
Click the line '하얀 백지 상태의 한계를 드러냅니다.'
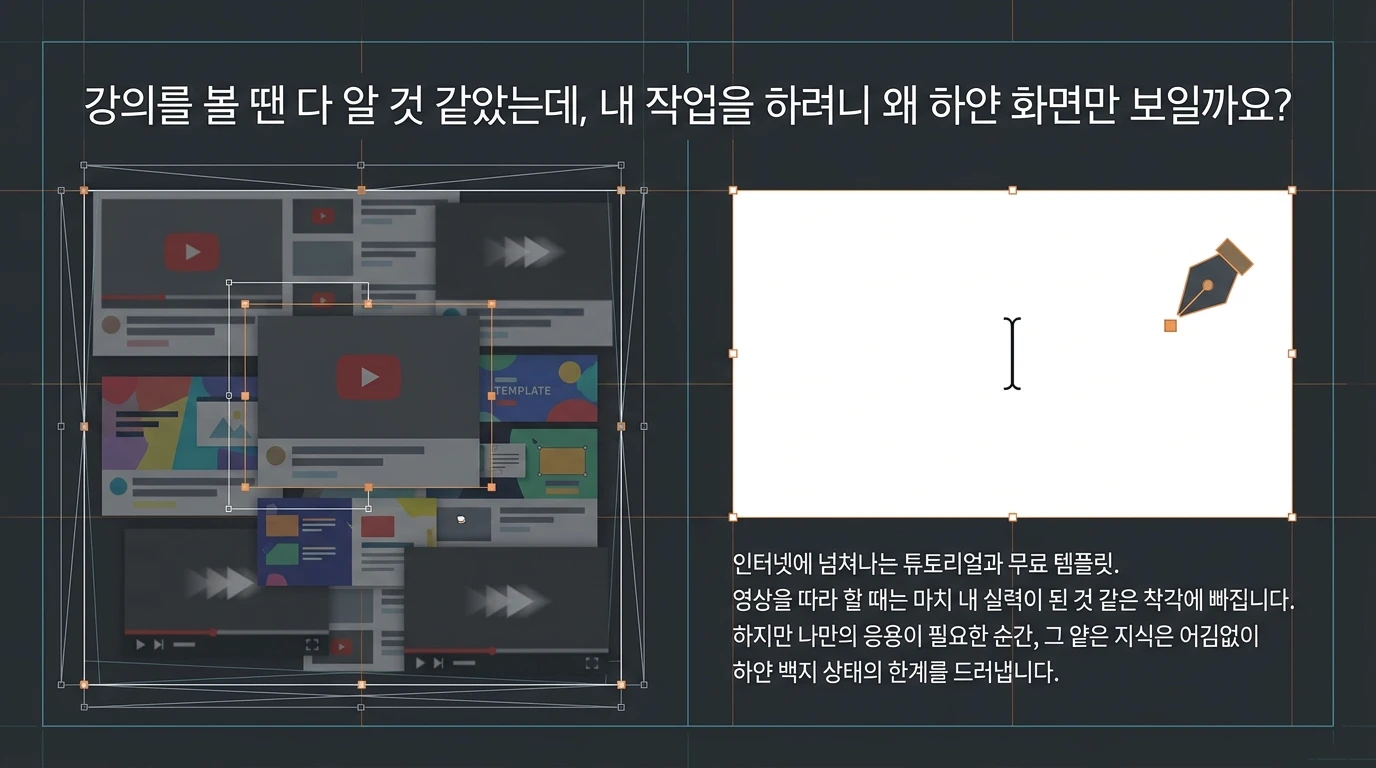point(895,672)
